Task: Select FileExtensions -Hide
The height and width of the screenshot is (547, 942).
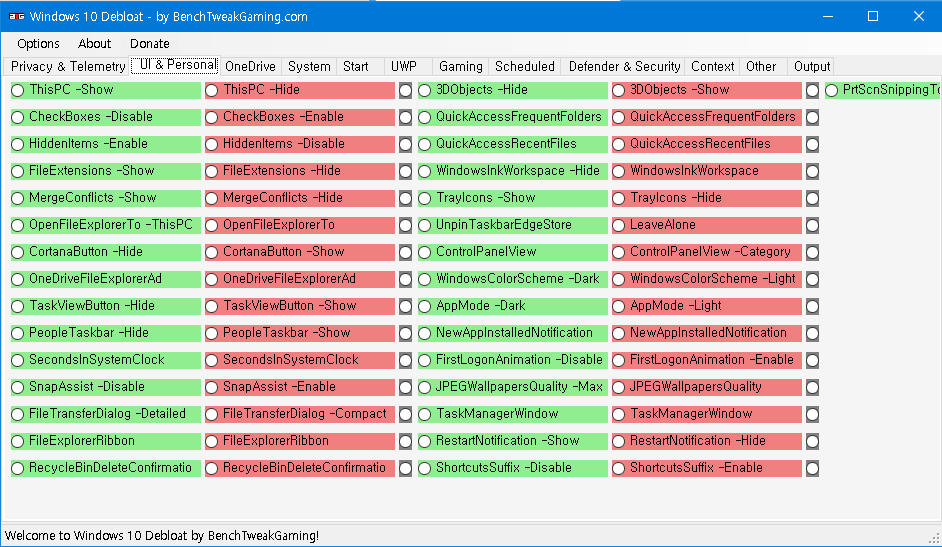Action: click(x=300, y=171)
